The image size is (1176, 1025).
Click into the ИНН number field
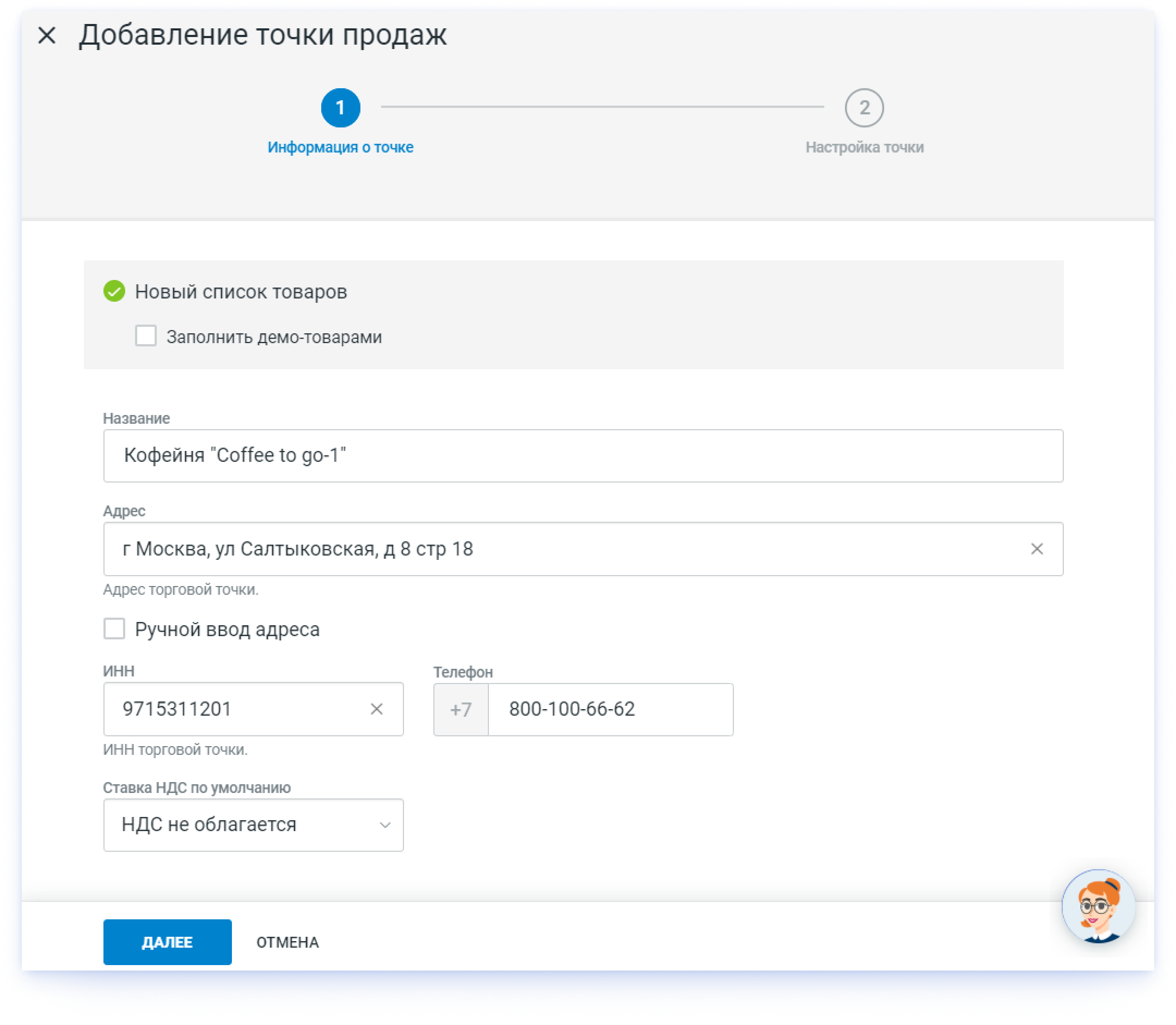click(240, 709)
